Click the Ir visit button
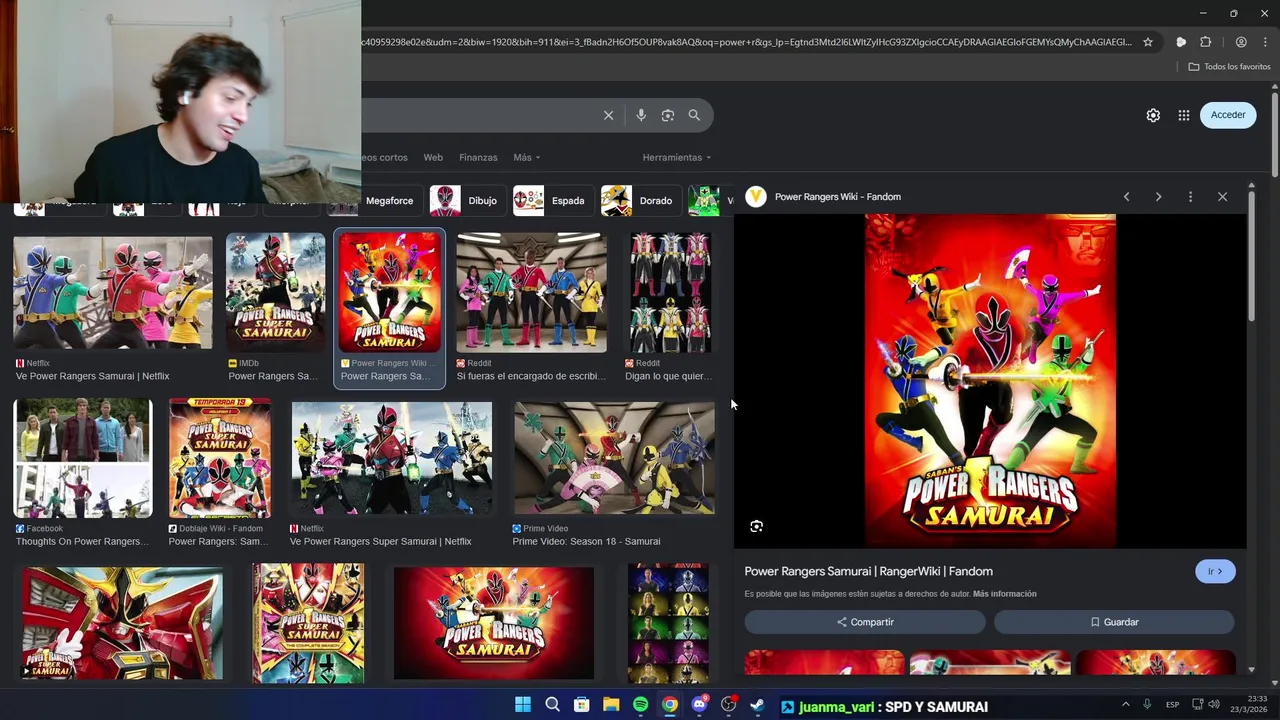 [1215, 571]
